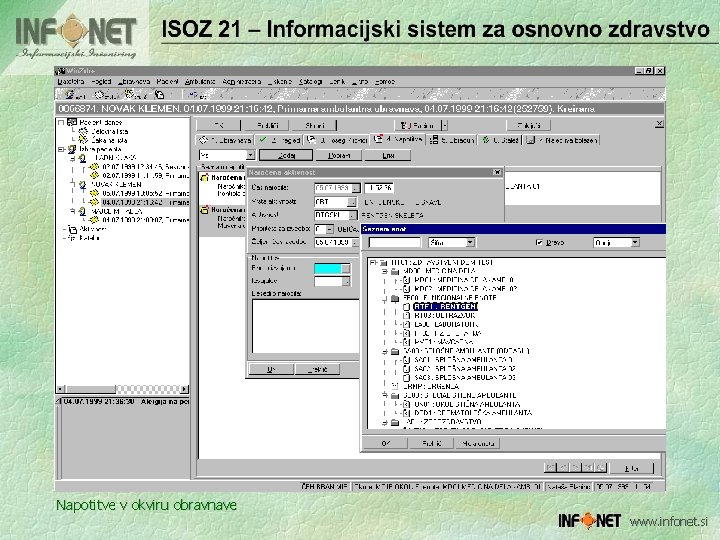This screenshot has height=540, width=720.
Task: Open the Vrsta aktivnosti dropdown
Action: 352,202
